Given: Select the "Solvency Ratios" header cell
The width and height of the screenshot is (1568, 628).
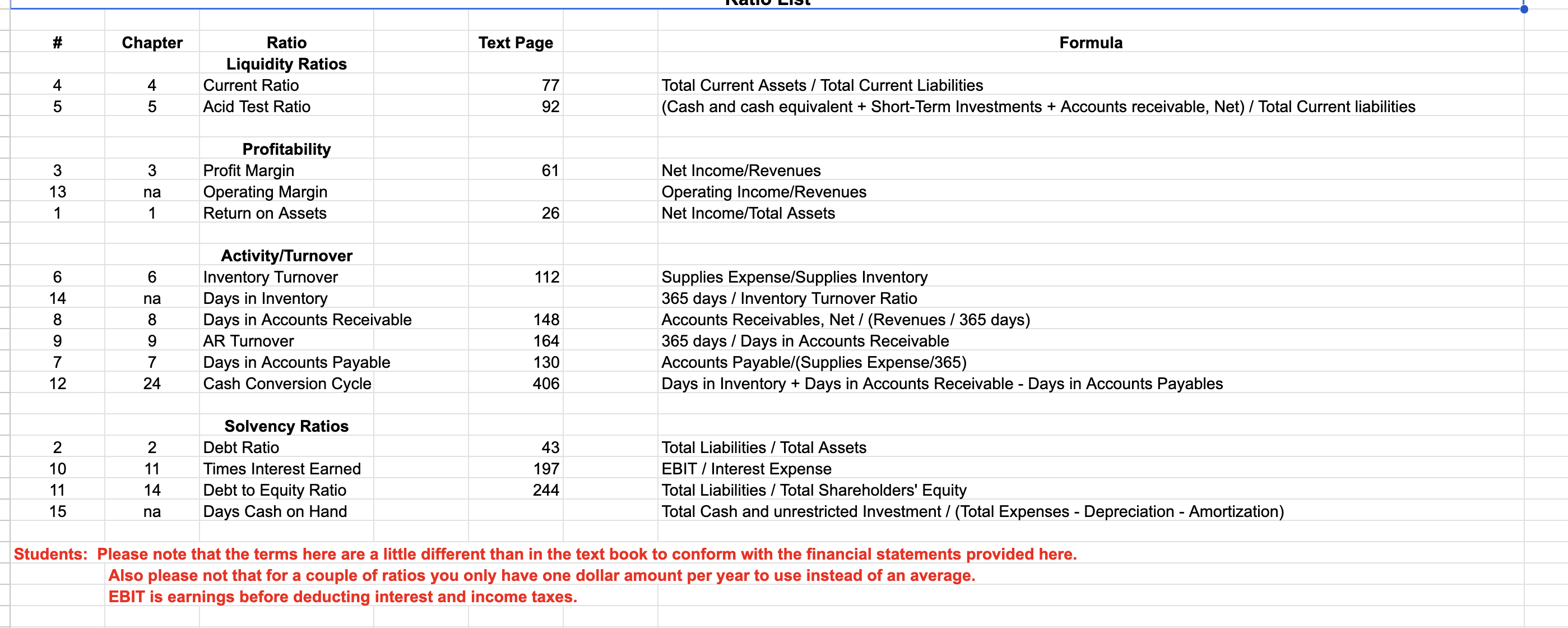Looking at the screenshot, I should (286, 426).
